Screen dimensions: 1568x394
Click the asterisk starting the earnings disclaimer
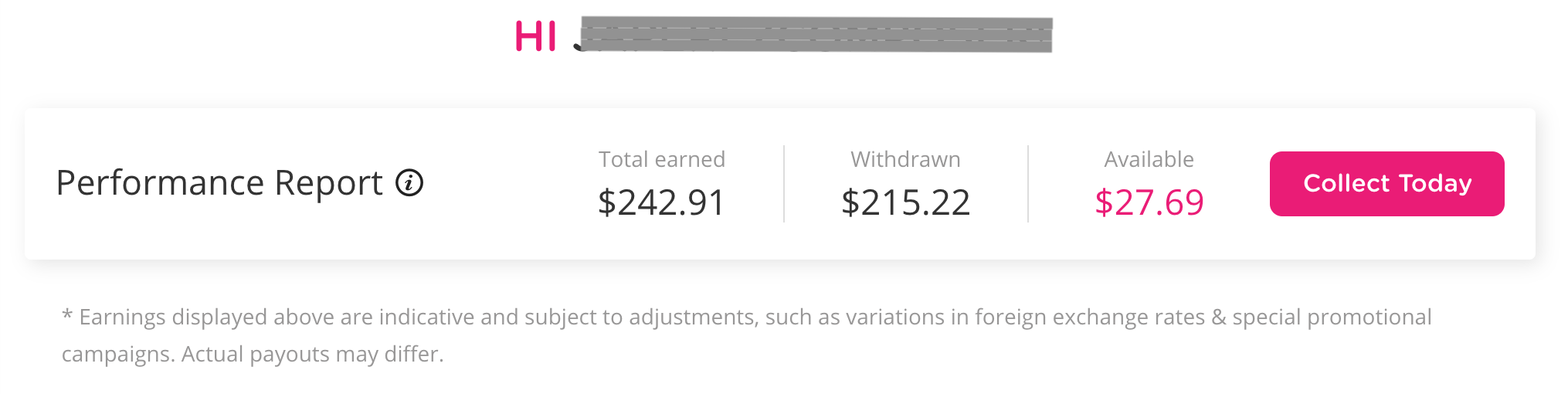tap(67, 317)
